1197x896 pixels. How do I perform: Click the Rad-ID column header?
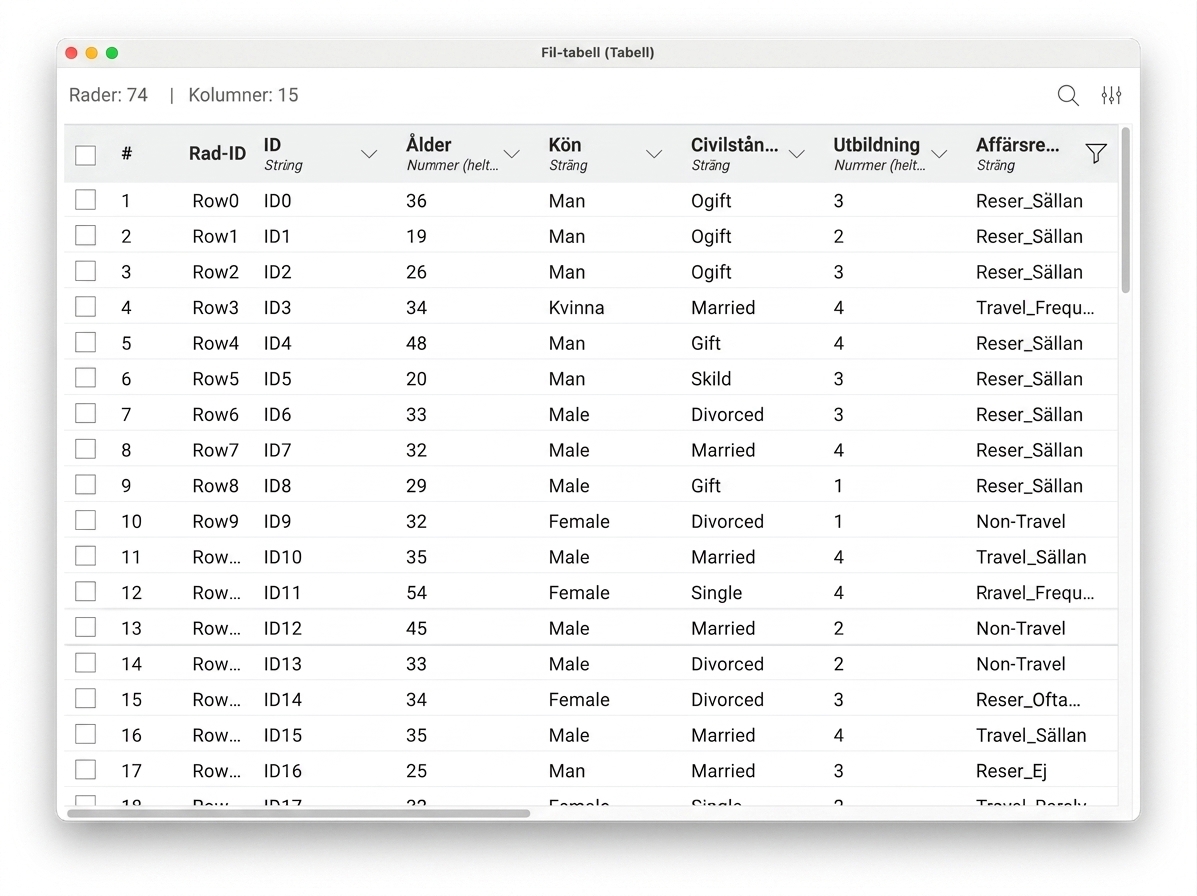coord(218,153)
